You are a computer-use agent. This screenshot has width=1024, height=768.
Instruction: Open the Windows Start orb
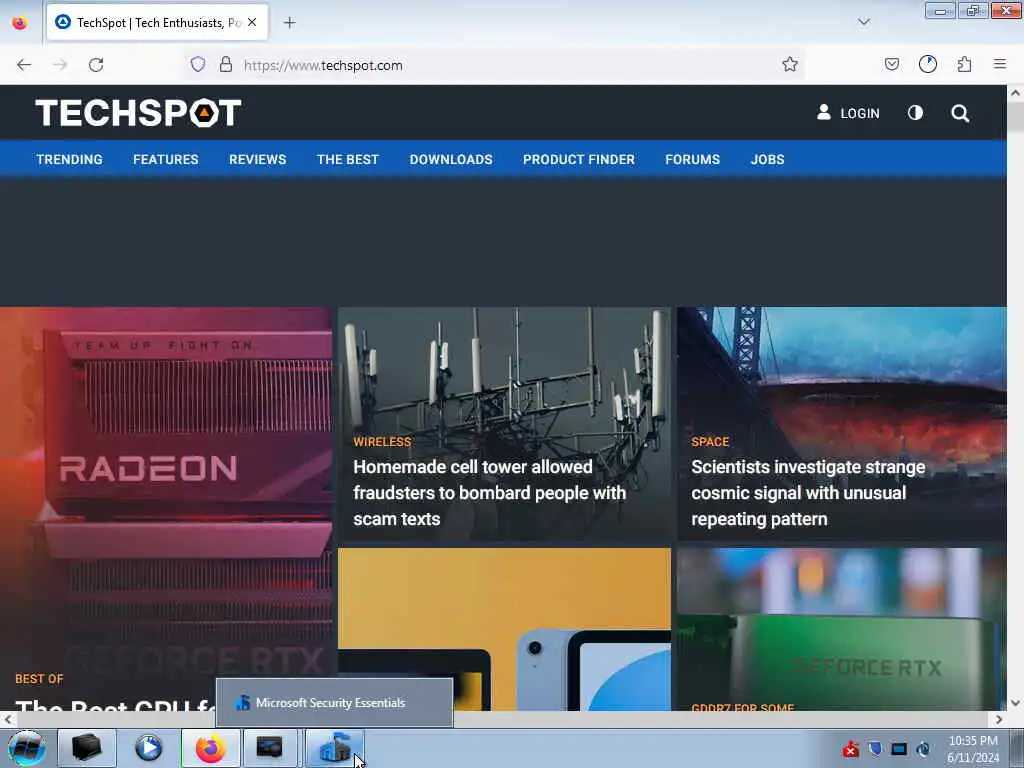pos(27,748)
